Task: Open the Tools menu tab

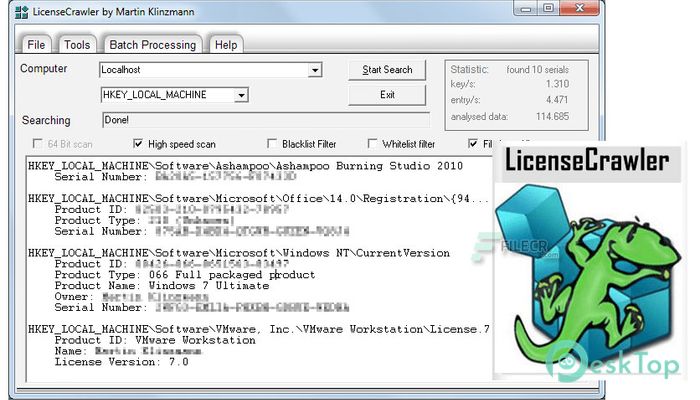Action: click(77, 45)
